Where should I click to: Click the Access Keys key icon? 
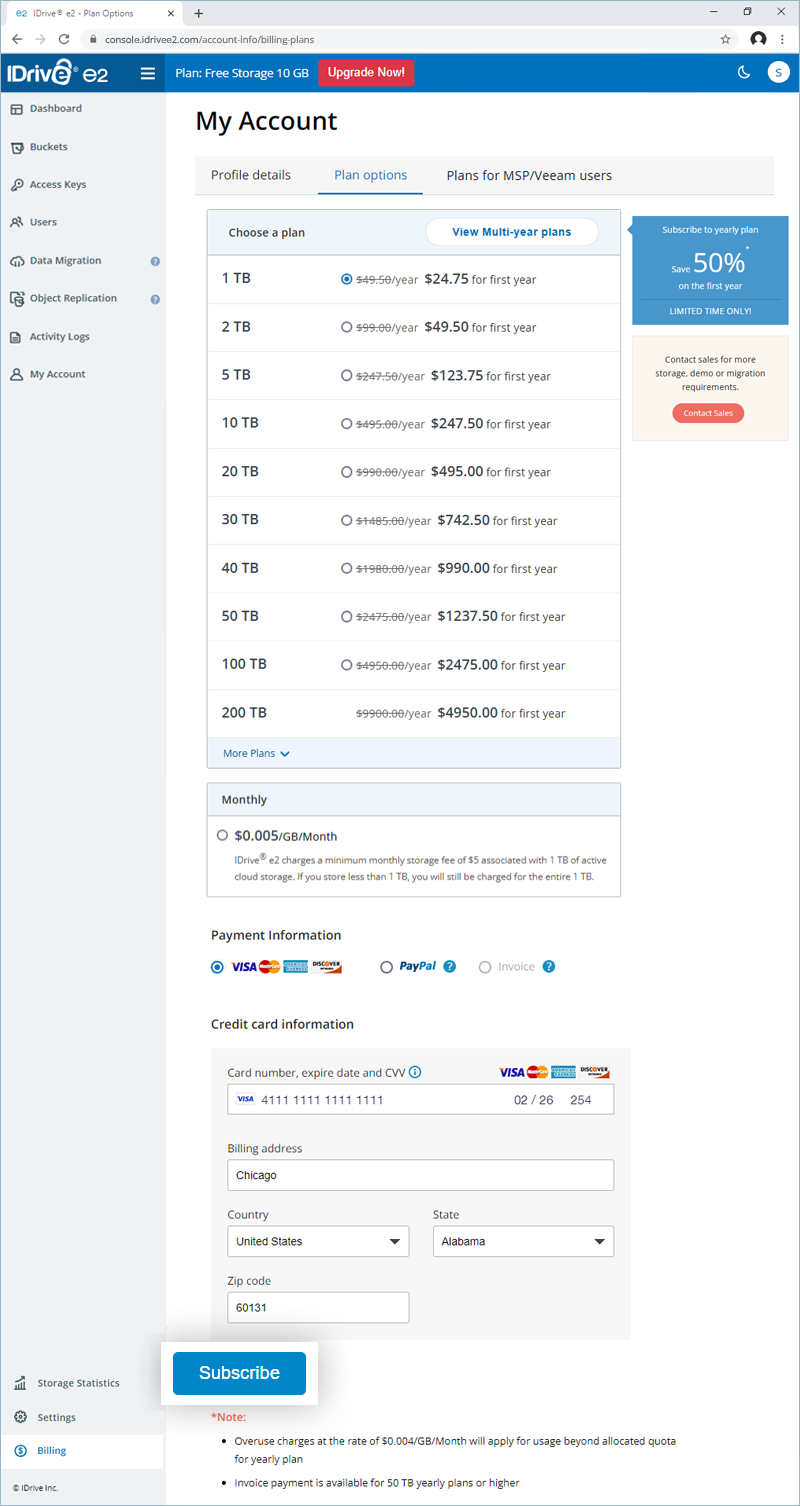click(x=17, y=185)
